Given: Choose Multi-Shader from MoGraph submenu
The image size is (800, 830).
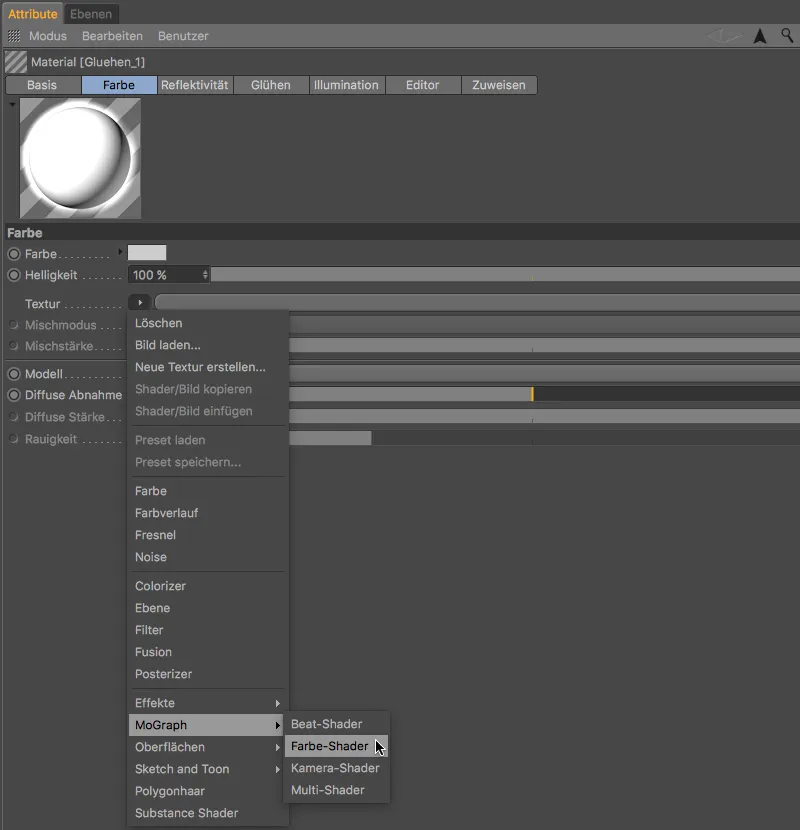Looking at the screenshot, I should point(337,790).
